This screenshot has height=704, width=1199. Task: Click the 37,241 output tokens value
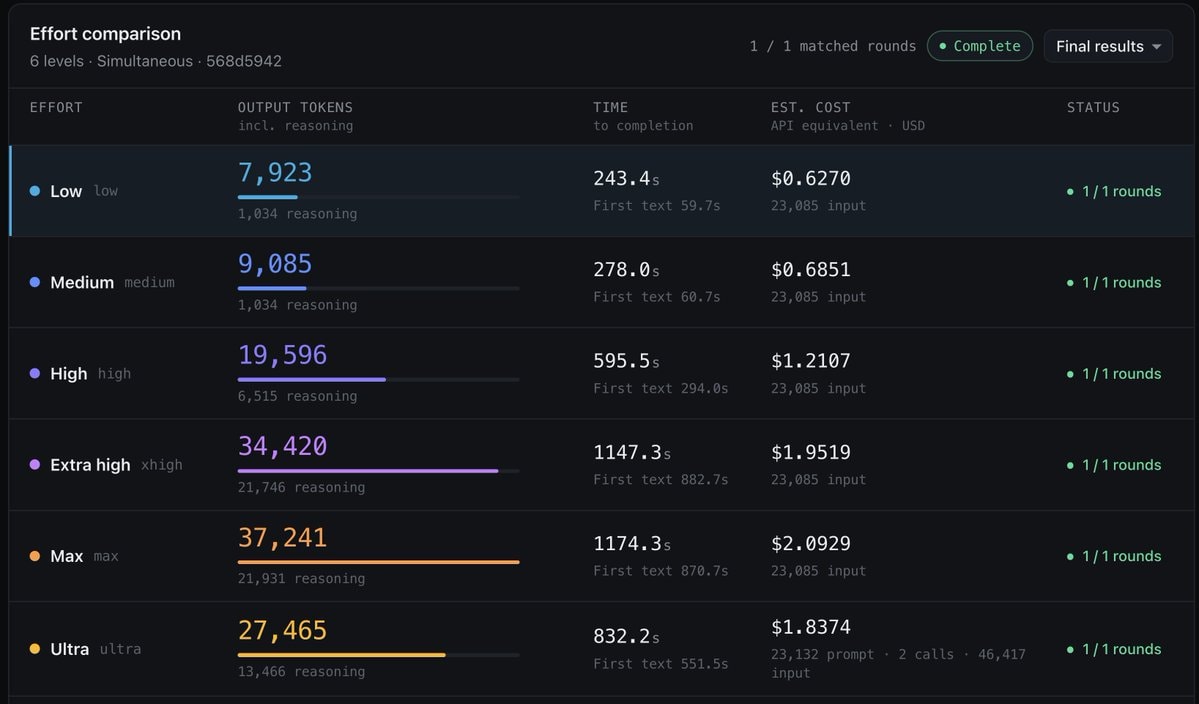282,537
